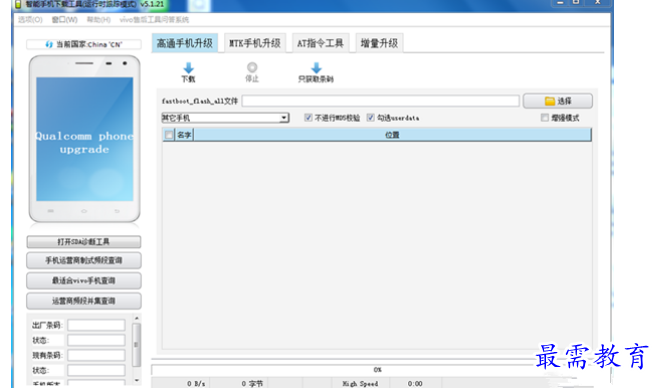This screenshot has height=388, width=657.
Task: Toggle the userdata checkbox
Action: click(370, 118)
